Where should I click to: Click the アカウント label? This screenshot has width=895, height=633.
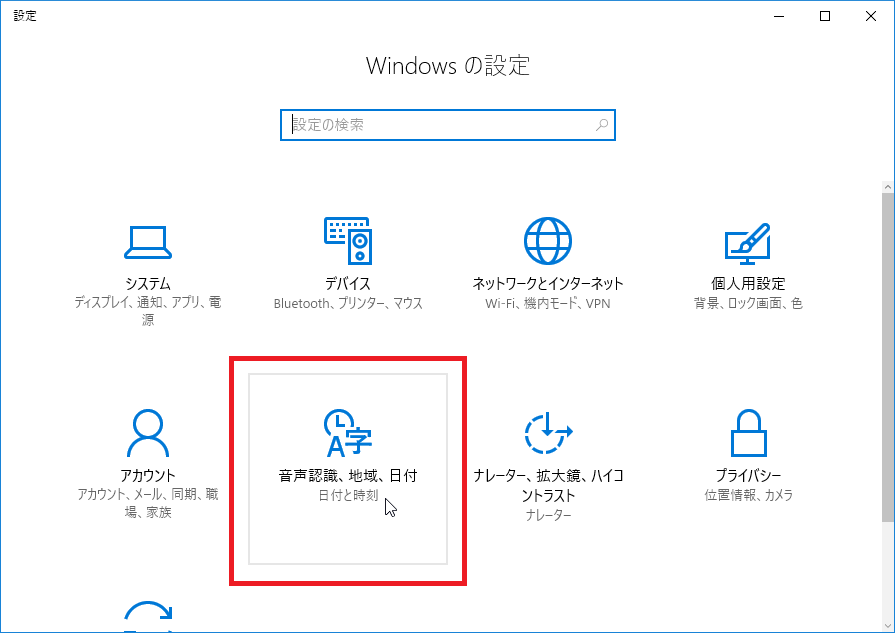tap(148, 475)
